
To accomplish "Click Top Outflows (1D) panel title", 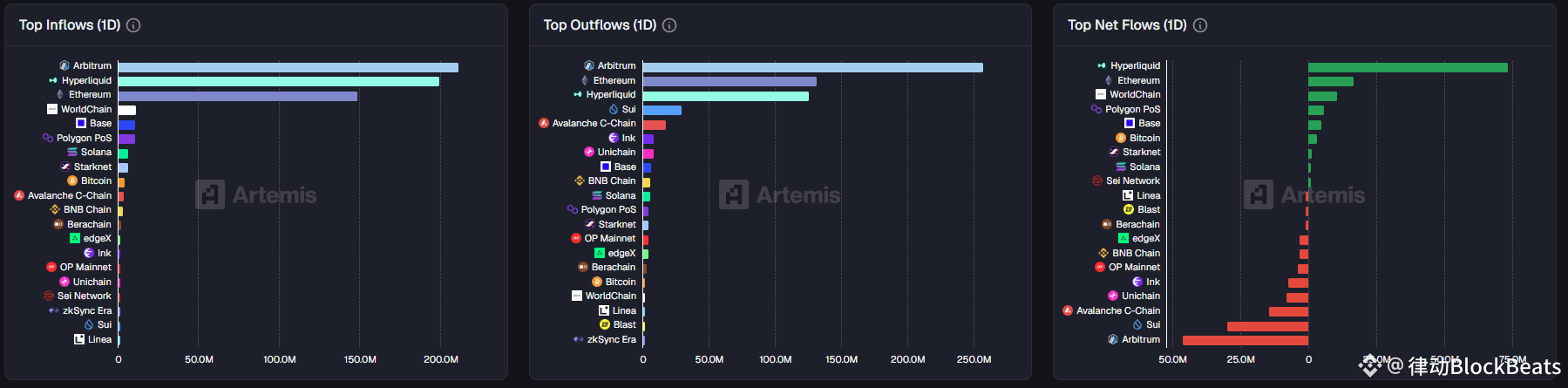I will coord(600,25).
